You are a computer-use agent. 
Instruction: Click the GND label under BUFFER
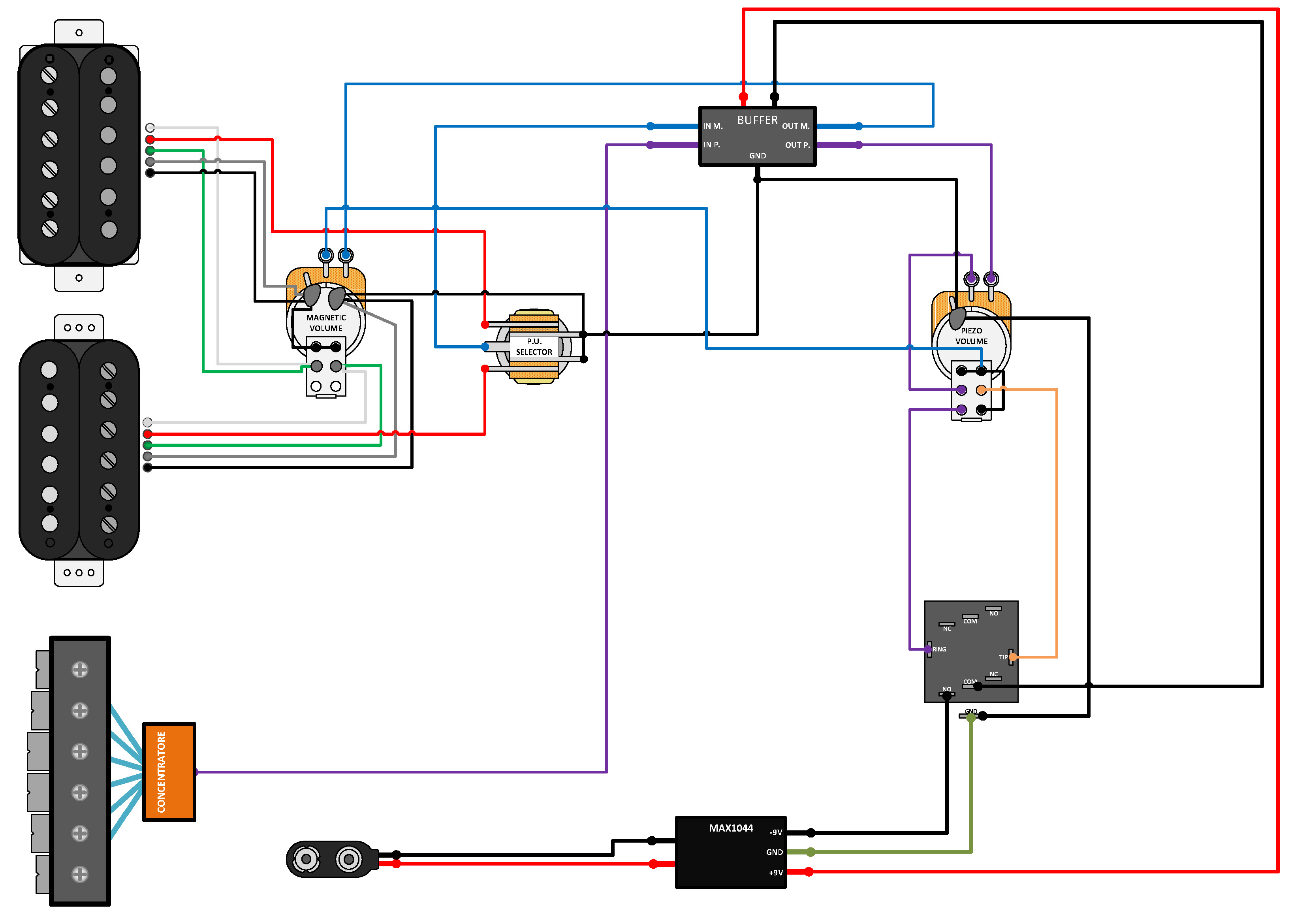pyautogui.click(x=757, y=155)
